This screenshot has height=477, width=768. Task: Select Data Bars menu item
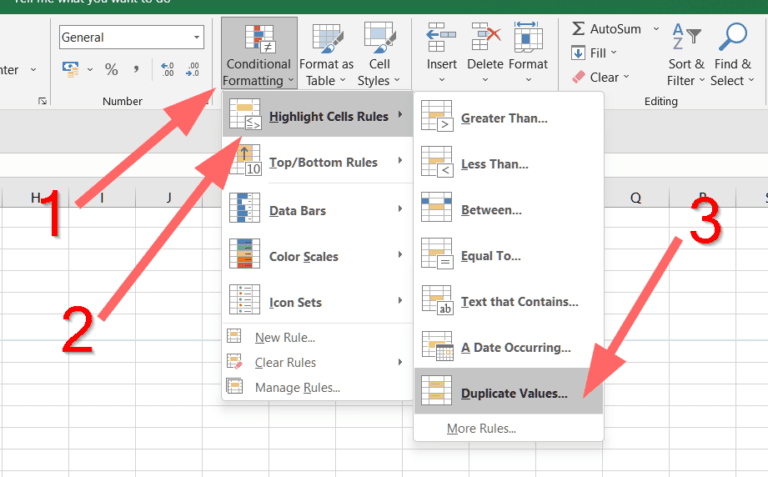point(317,210)
